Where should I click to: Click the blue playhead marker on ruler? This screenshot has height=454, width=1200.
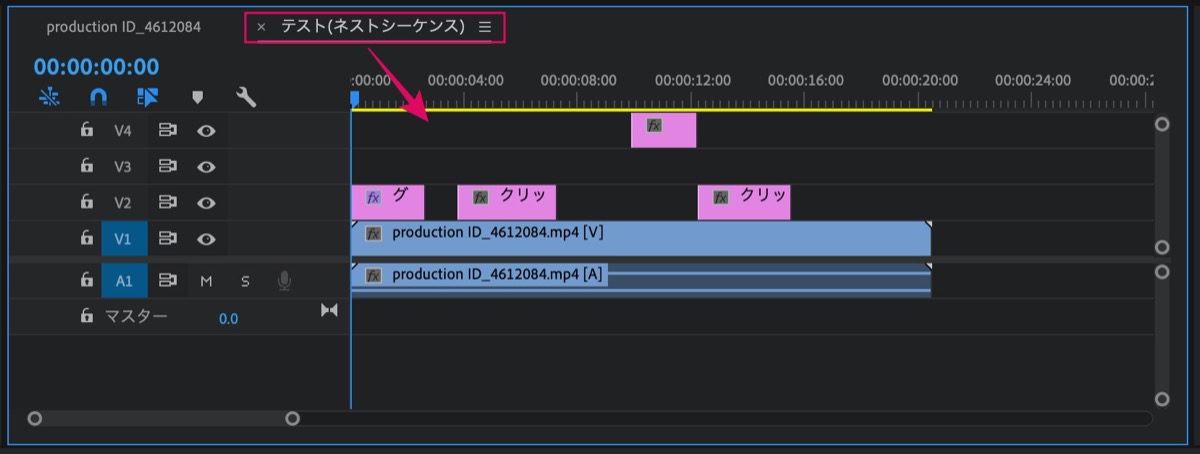click(x=354, y=98)
